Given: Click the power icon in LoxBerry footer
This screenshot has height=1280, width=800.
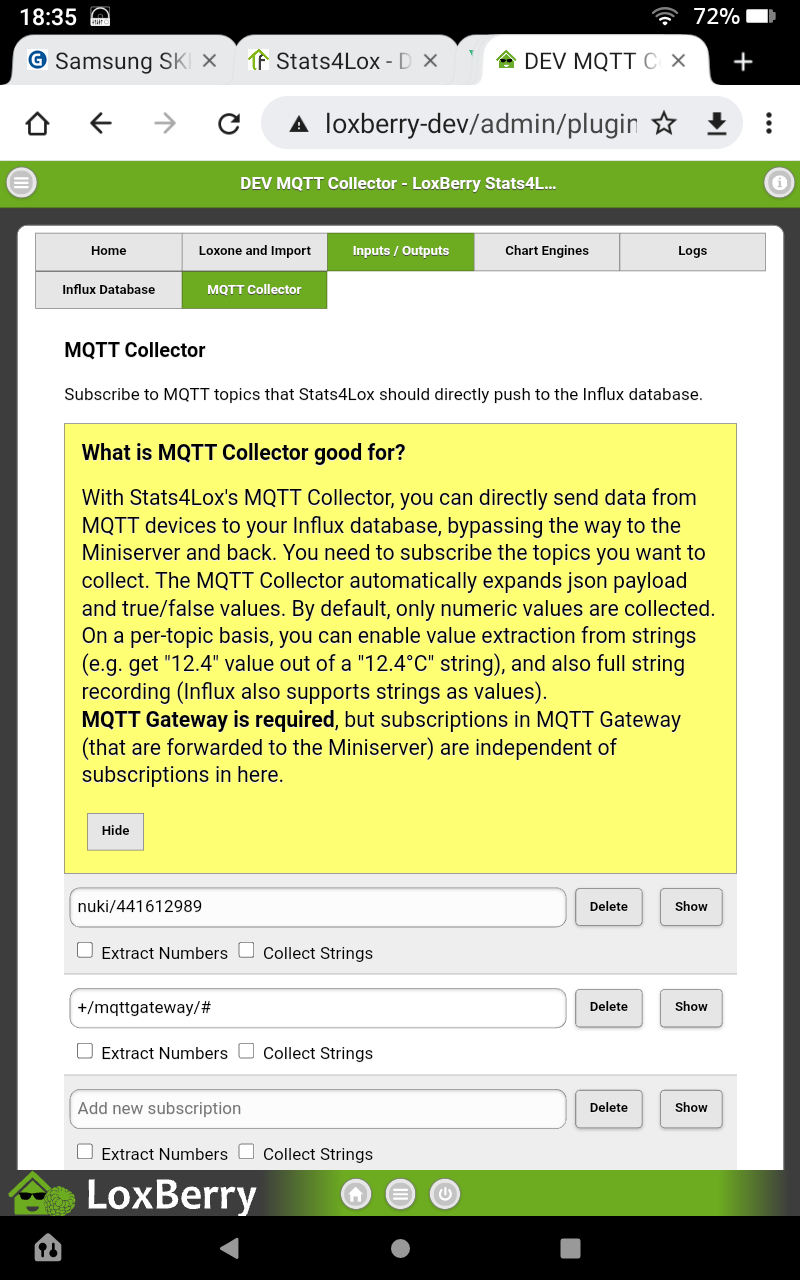Looking at the screenshot, I should point(445,1194).
